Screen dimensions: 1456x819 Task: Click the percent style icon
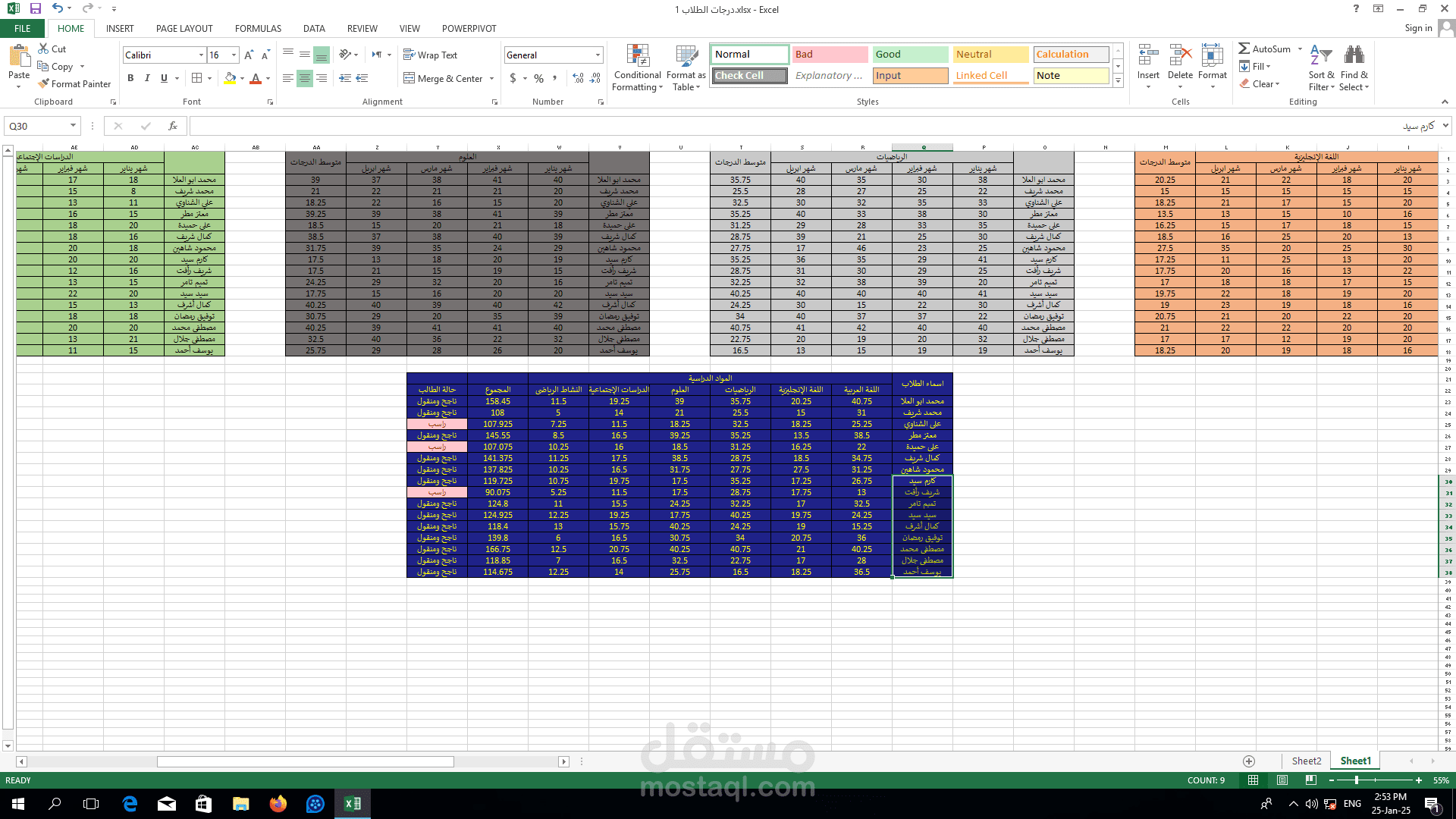(538, 78)
